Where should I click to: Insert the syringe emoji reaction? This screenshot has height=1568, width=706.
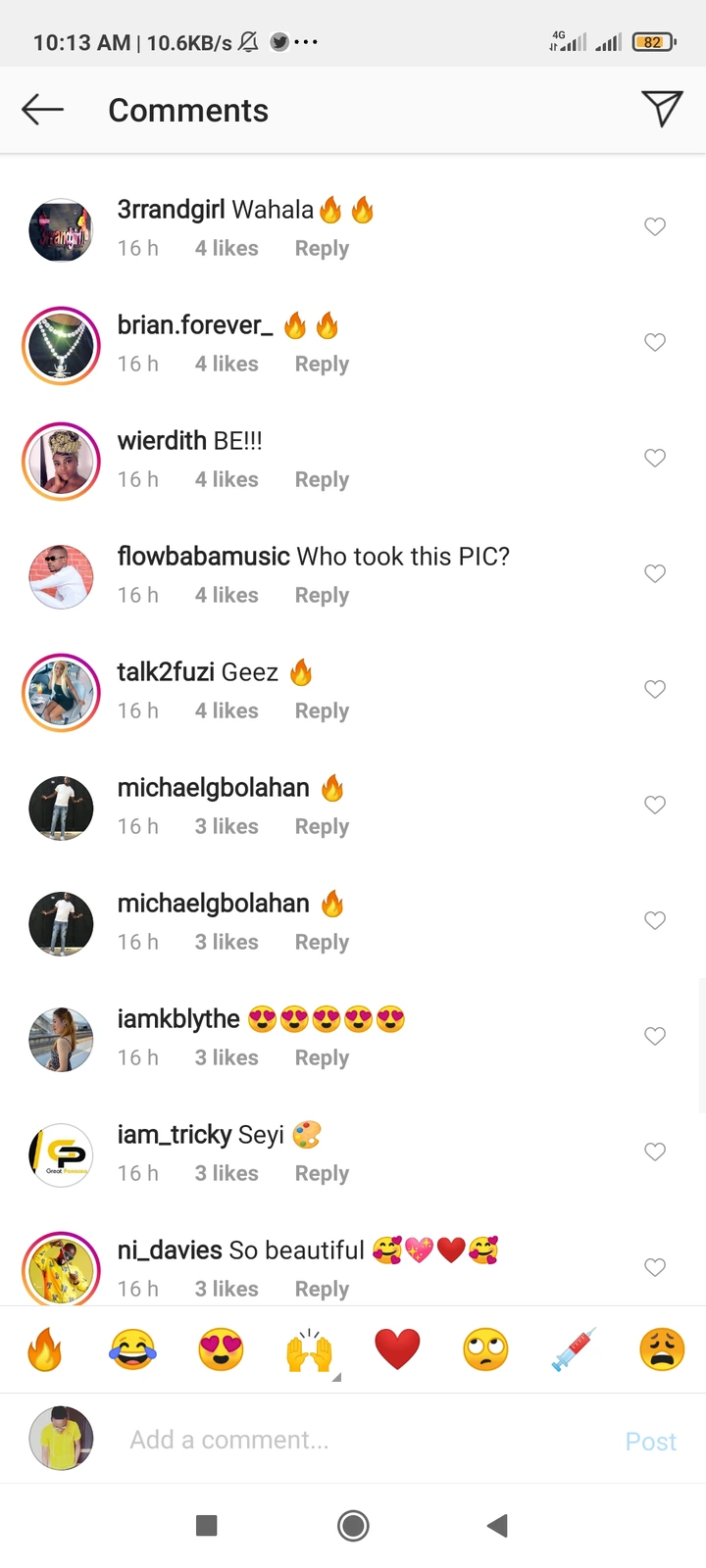574,1349
